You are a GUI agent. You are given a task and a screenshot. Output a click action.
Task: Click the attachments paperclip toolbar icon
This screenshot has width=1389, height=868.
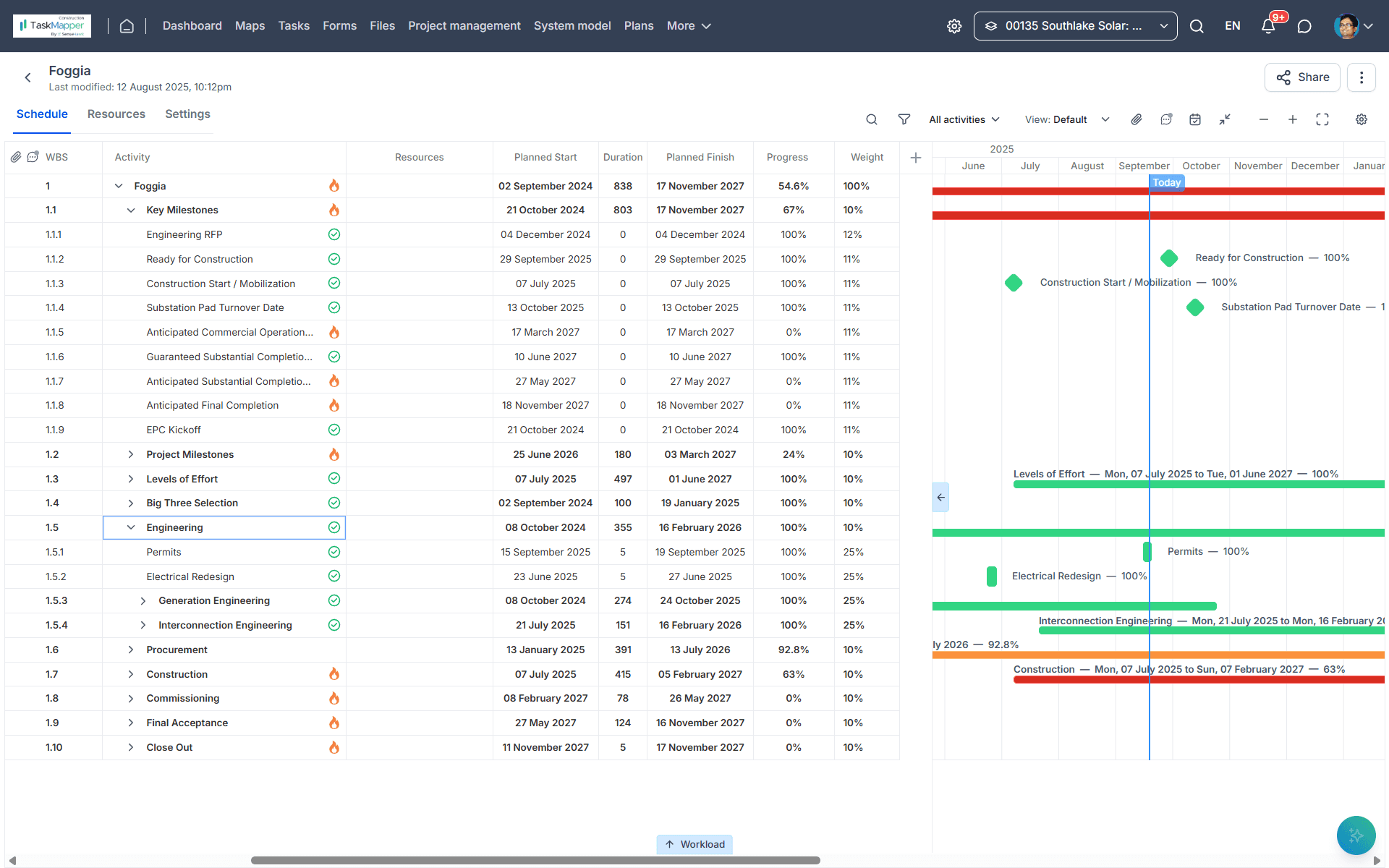click(x=1137, y=119)
